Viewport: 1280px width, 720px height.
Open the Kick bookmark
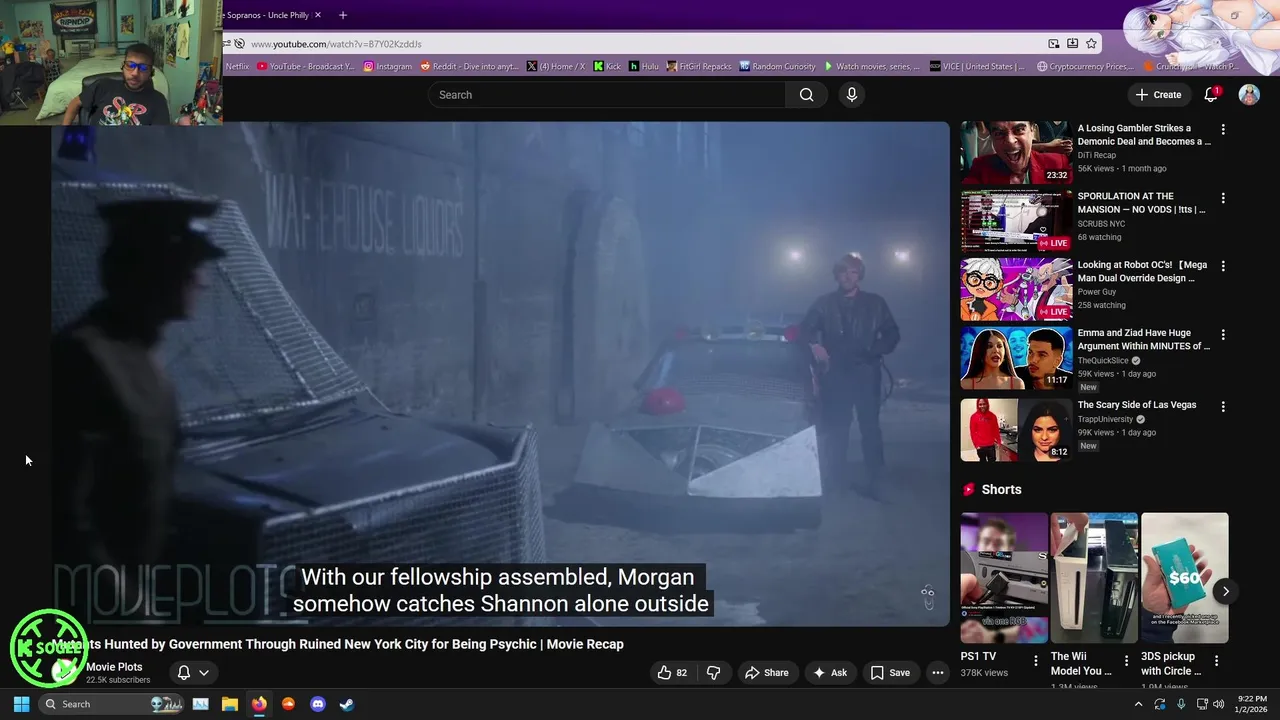(607, 66)
